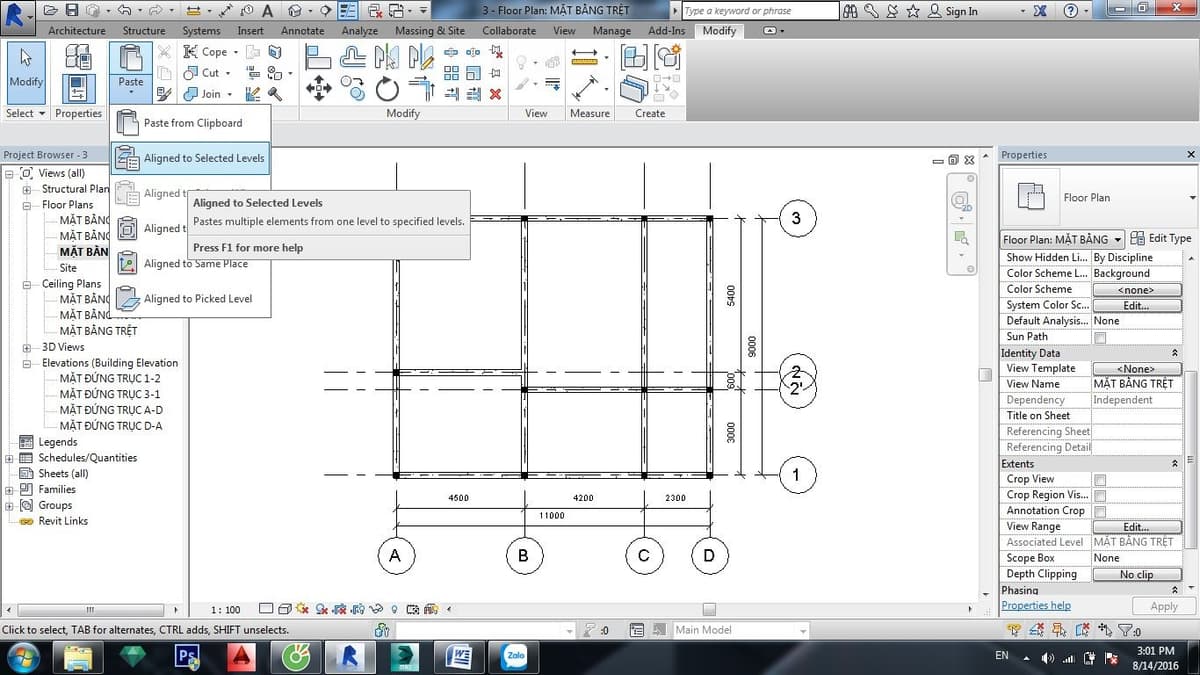Click the Text tool in quick toolbar
This screenshot has width=1200, height=675.
pos(267,11)
